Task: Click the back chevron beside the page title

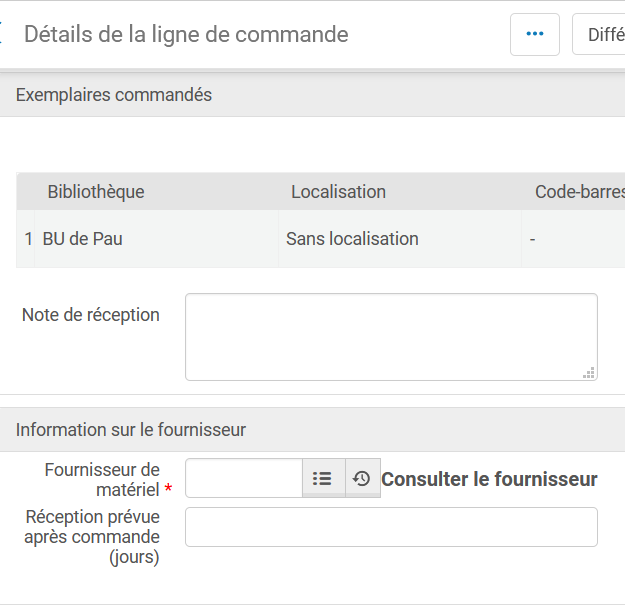Action: 3,34
